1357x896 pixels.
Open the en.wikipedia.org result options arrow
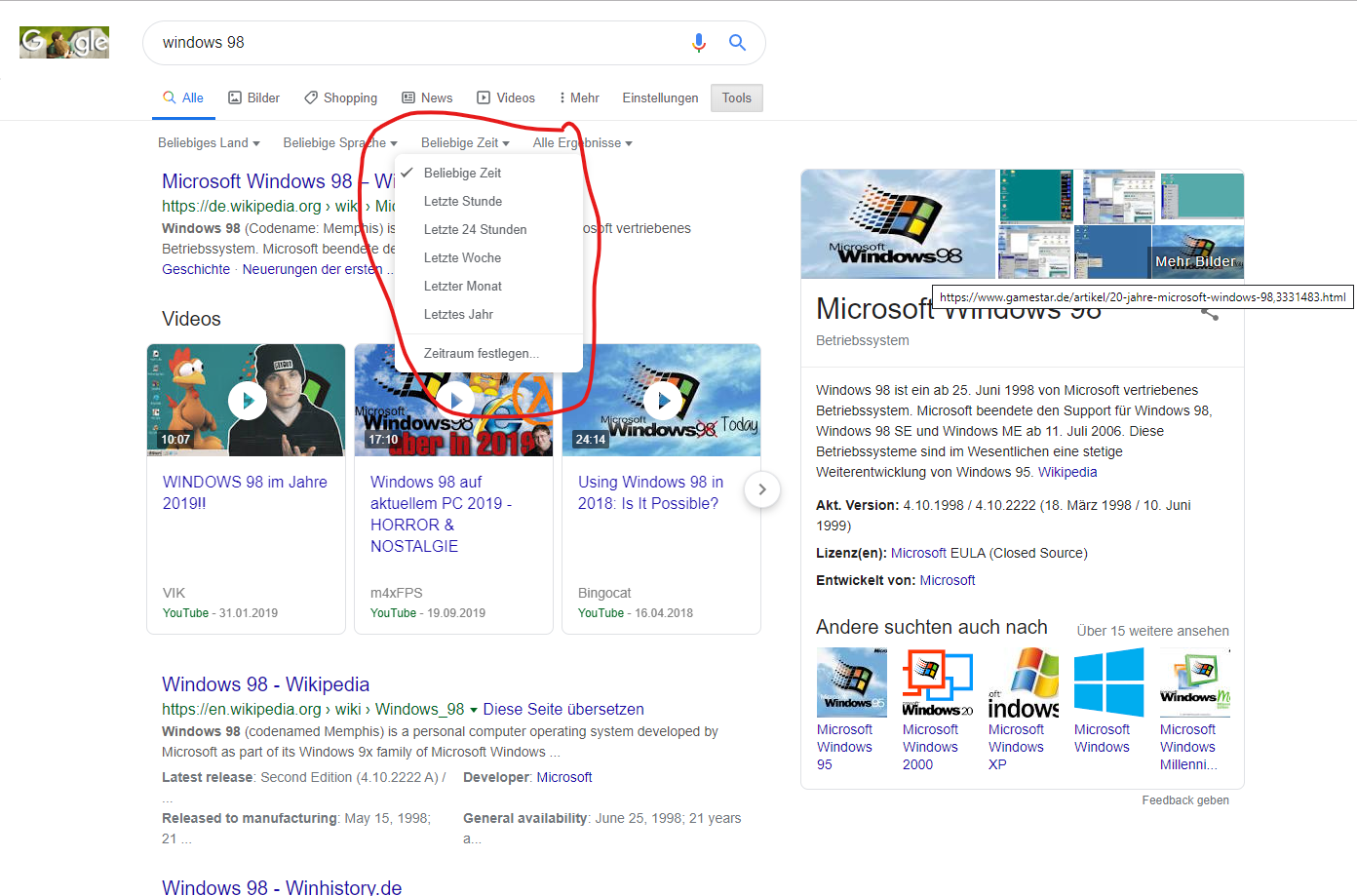pos(474,710)
